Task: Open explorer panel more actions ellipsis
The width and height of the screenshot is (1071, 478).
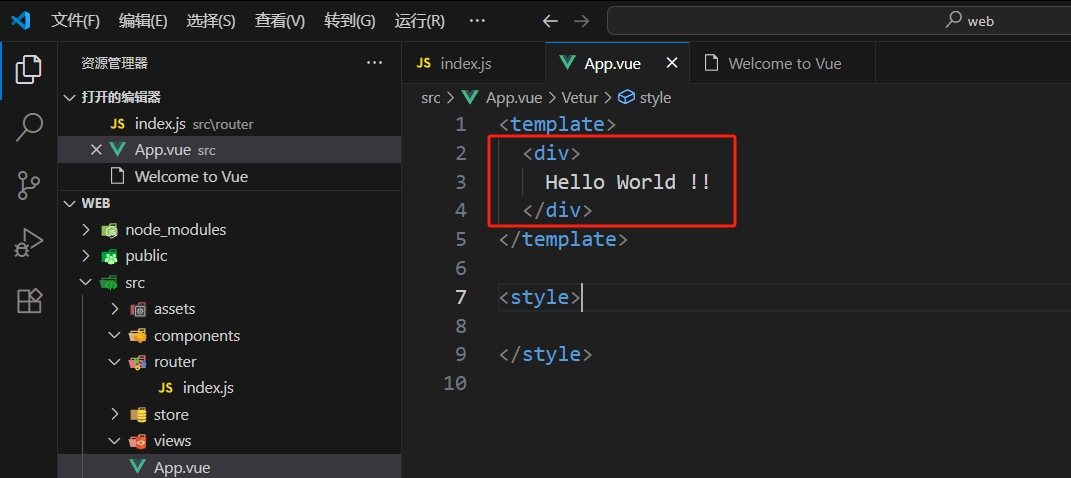Action: [375, 63]
